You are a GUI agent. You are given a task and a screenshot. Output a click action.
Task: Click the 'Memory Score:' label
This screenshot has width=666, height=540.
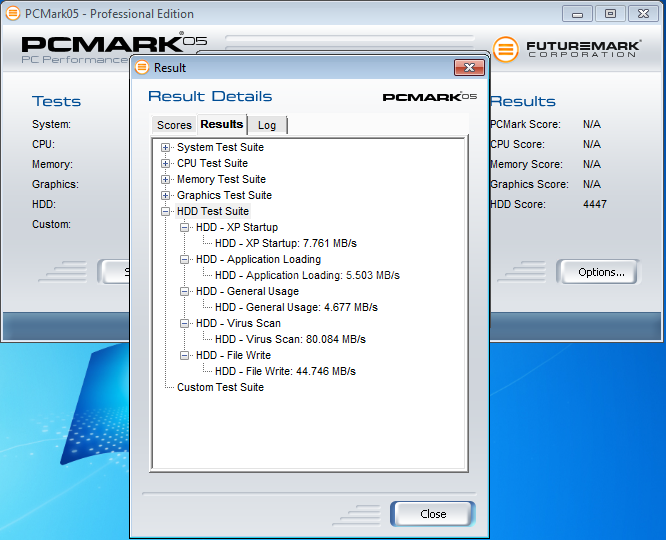527,164
